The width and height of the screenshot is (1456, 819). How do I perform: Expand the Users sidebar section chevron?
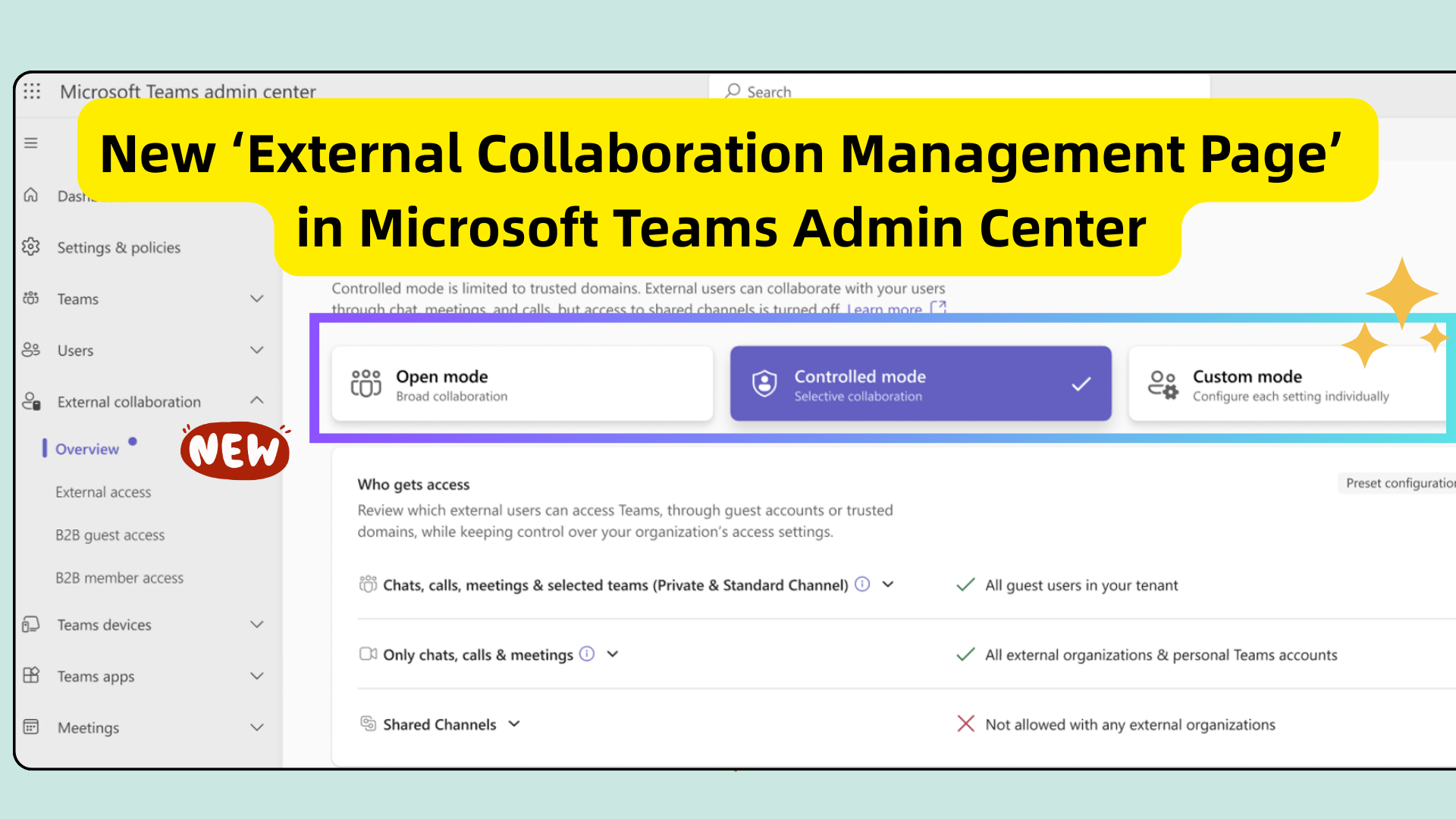coord(257,350)
